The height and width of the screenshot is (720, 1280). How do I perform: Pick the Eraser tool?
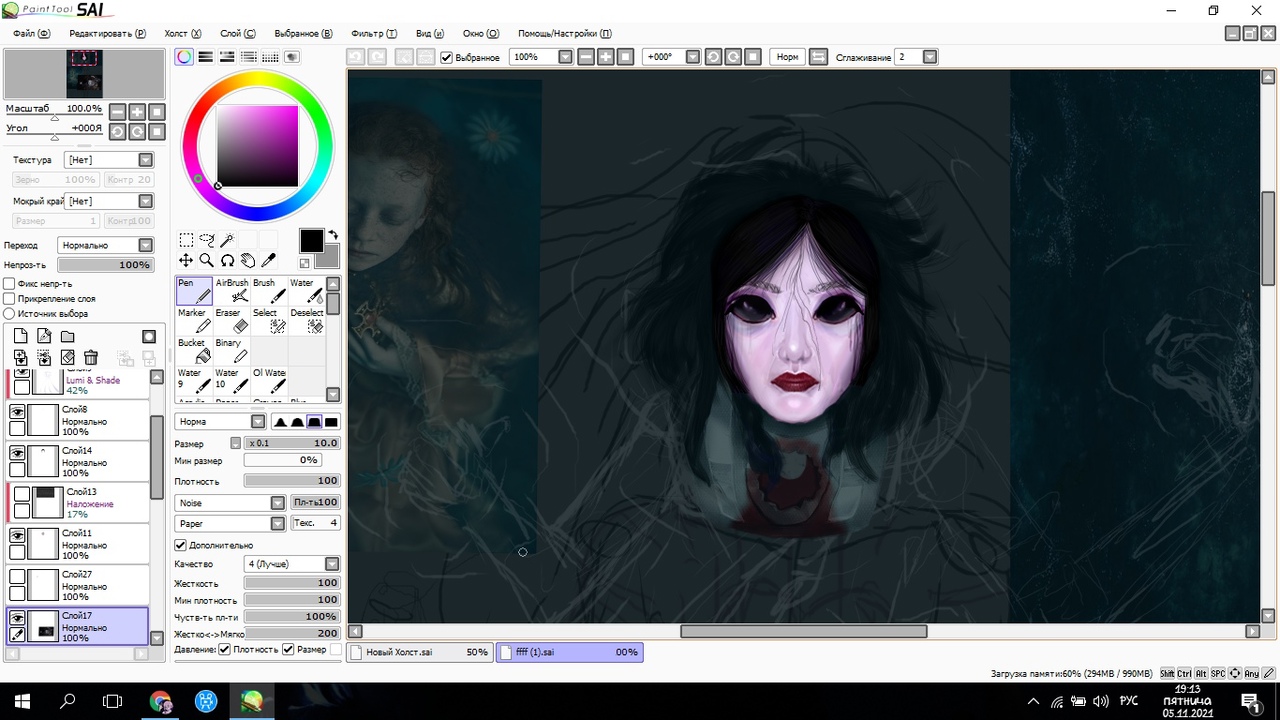pyautogui.click(x=232, y=320)
